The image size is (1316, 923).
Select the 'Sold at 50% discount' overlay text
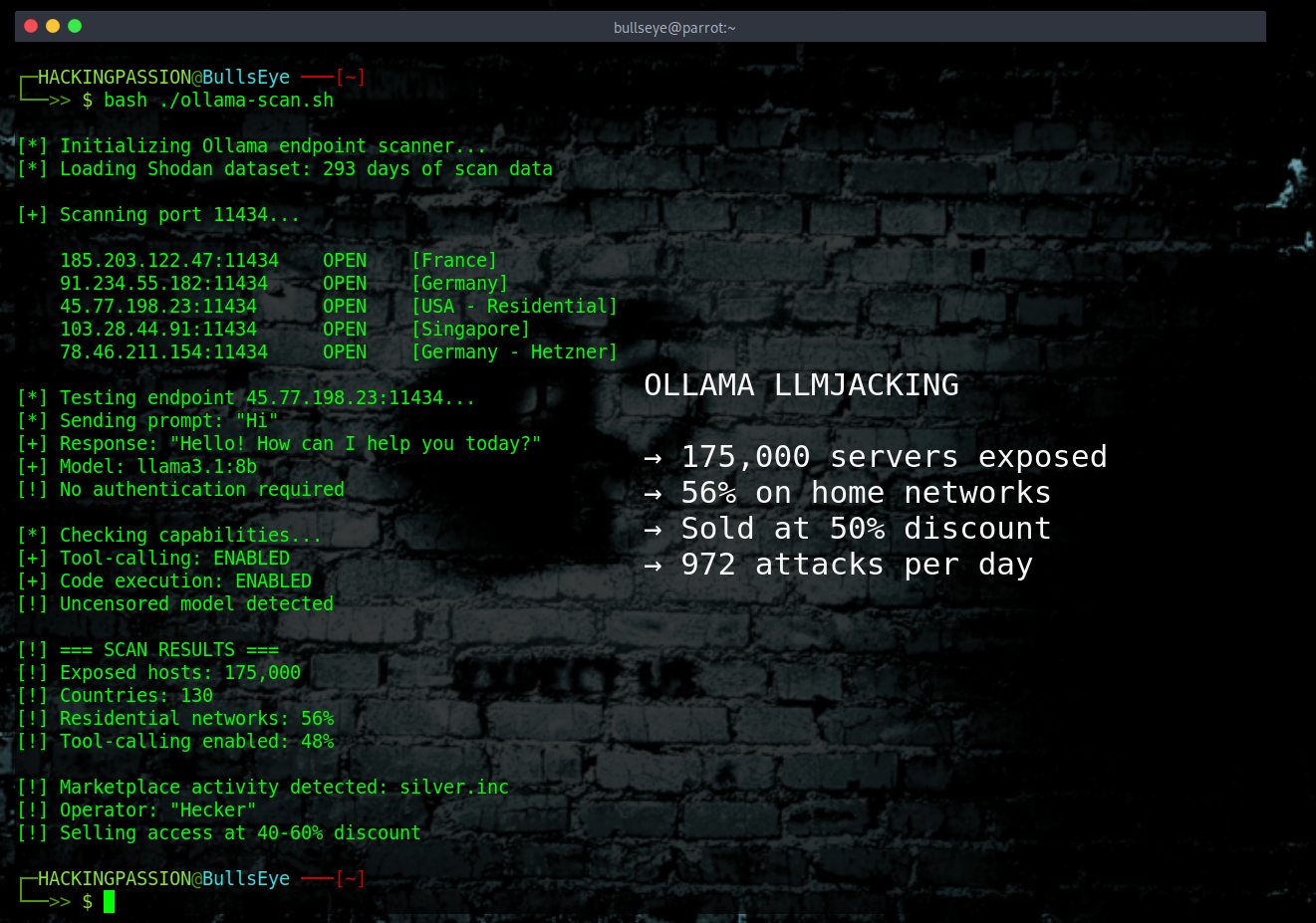(x=865, y=528)
